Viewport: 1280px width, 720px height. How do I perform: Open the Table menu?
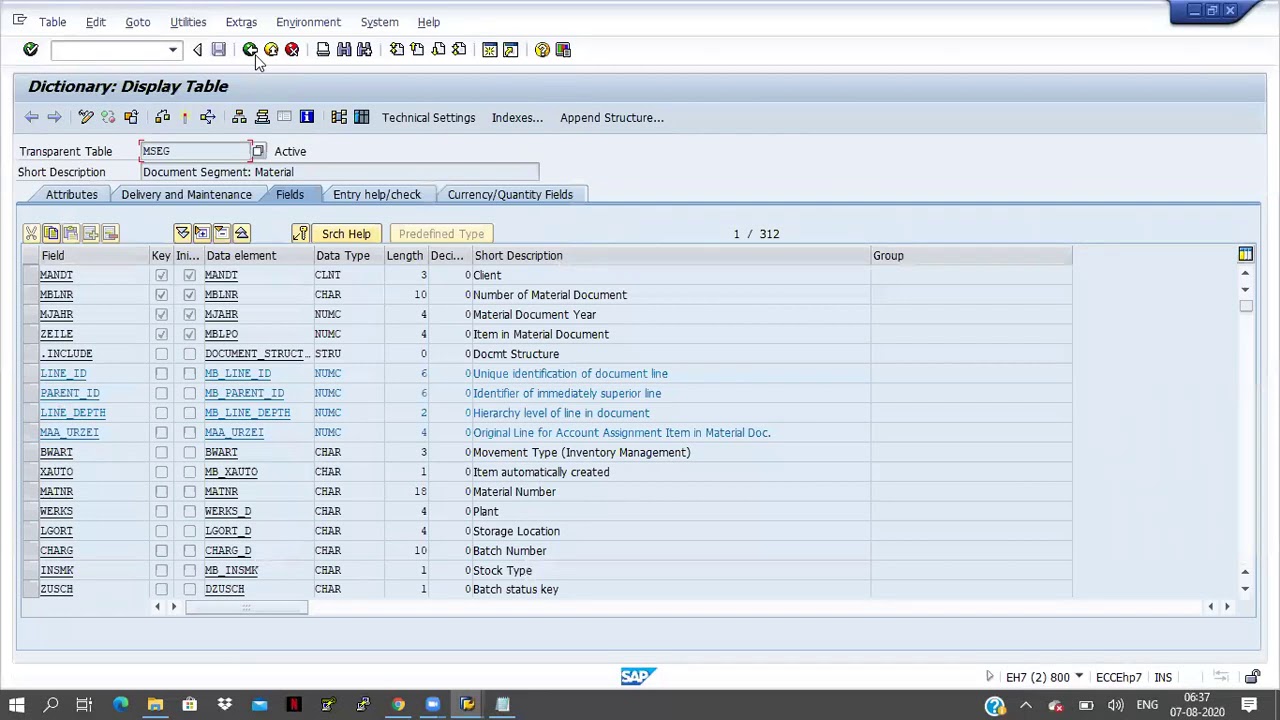tap(52, 22)
